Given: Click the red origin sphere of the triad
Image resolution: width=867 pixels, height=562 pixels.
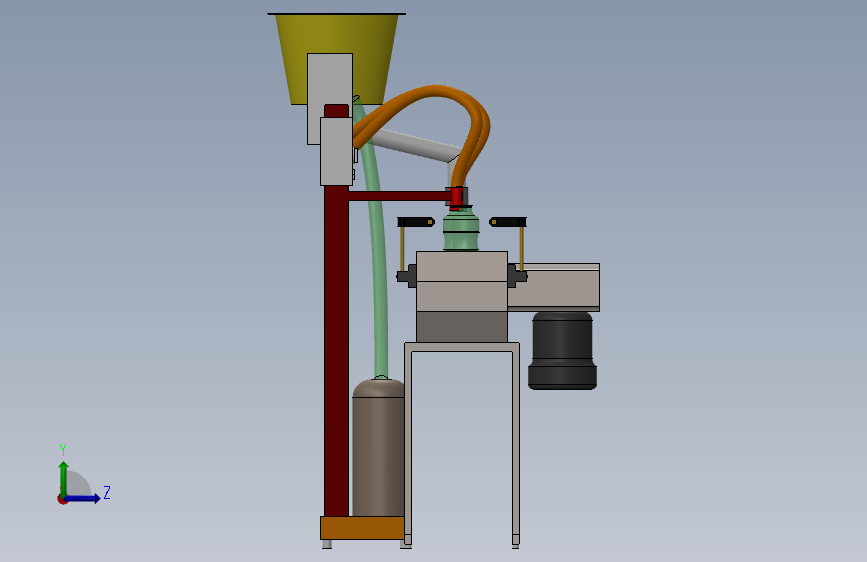Looking at the screenshot, I should [62, 499].
